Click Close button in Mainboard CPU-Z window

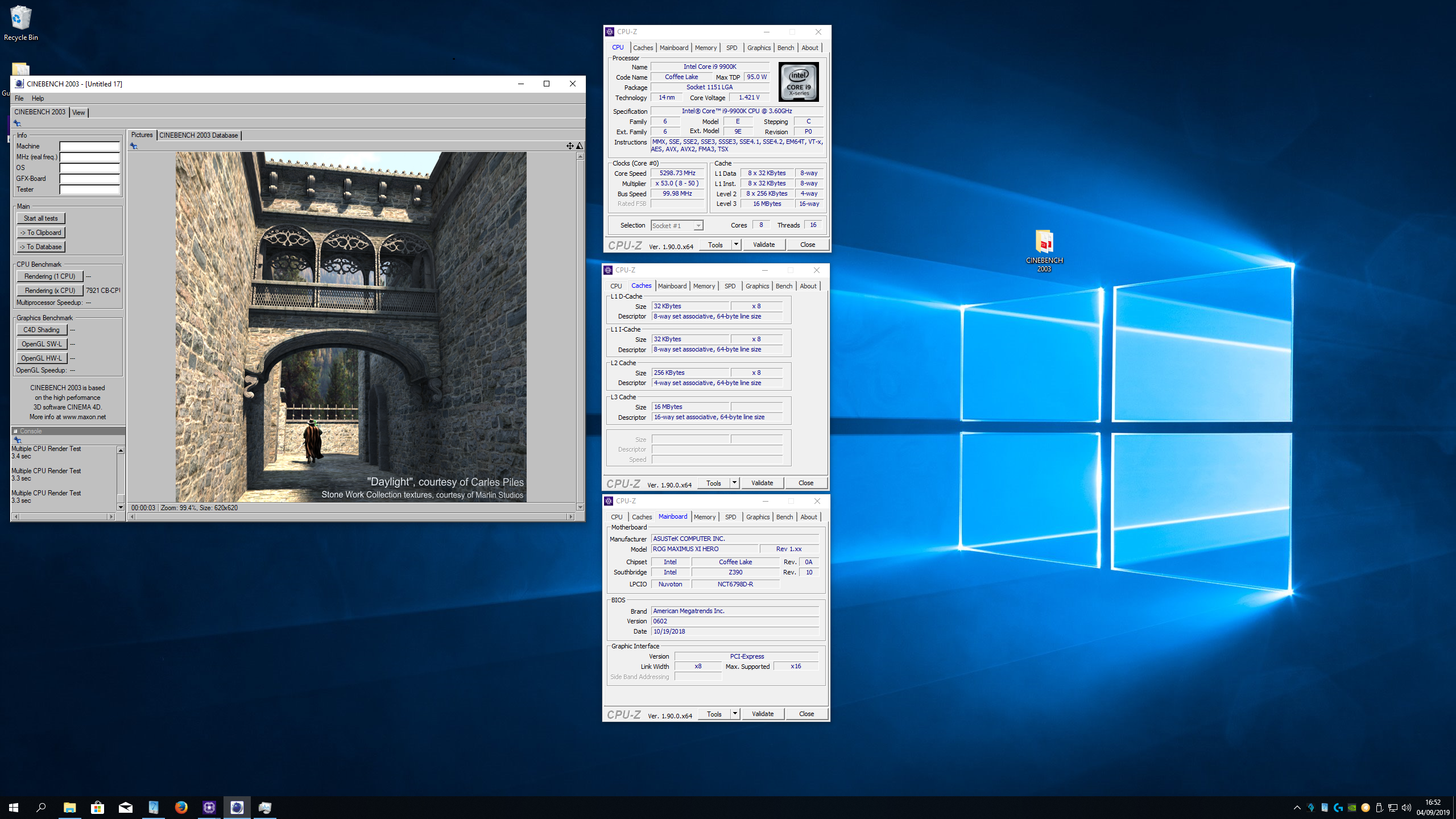(806, 714)
